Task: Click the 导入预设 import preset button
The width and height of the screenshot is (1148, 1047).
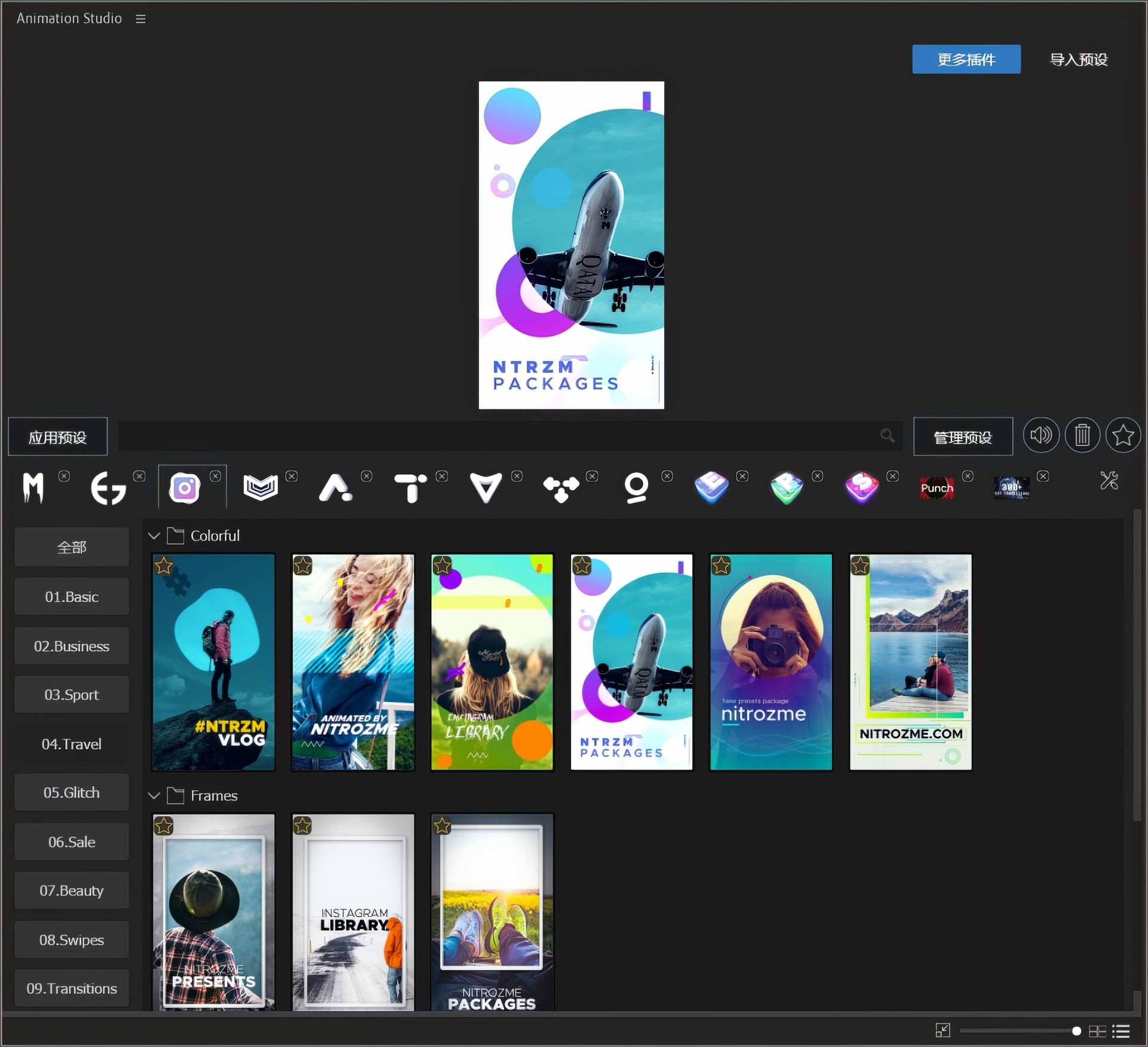Action: pos(1079,59)
